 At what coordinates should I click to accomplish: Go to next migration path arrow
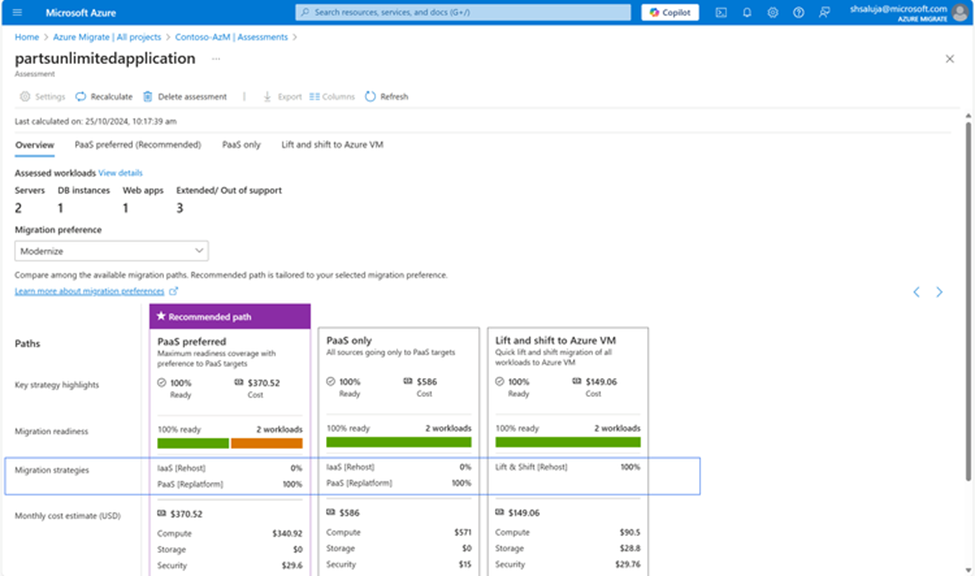pos(940,292)
